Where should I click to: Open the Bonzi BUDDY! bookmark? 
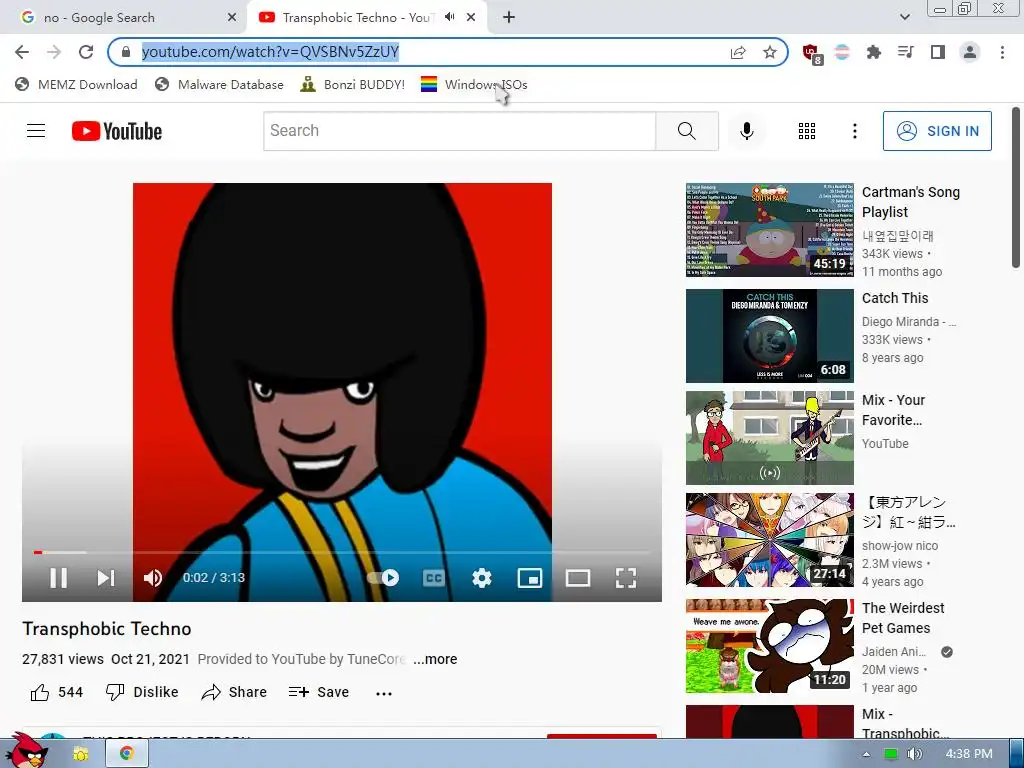tap(353, 85)
